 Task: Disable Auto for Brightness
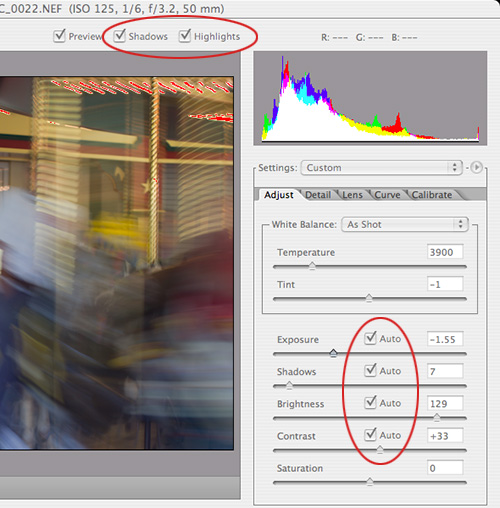(x=370, y=403)
